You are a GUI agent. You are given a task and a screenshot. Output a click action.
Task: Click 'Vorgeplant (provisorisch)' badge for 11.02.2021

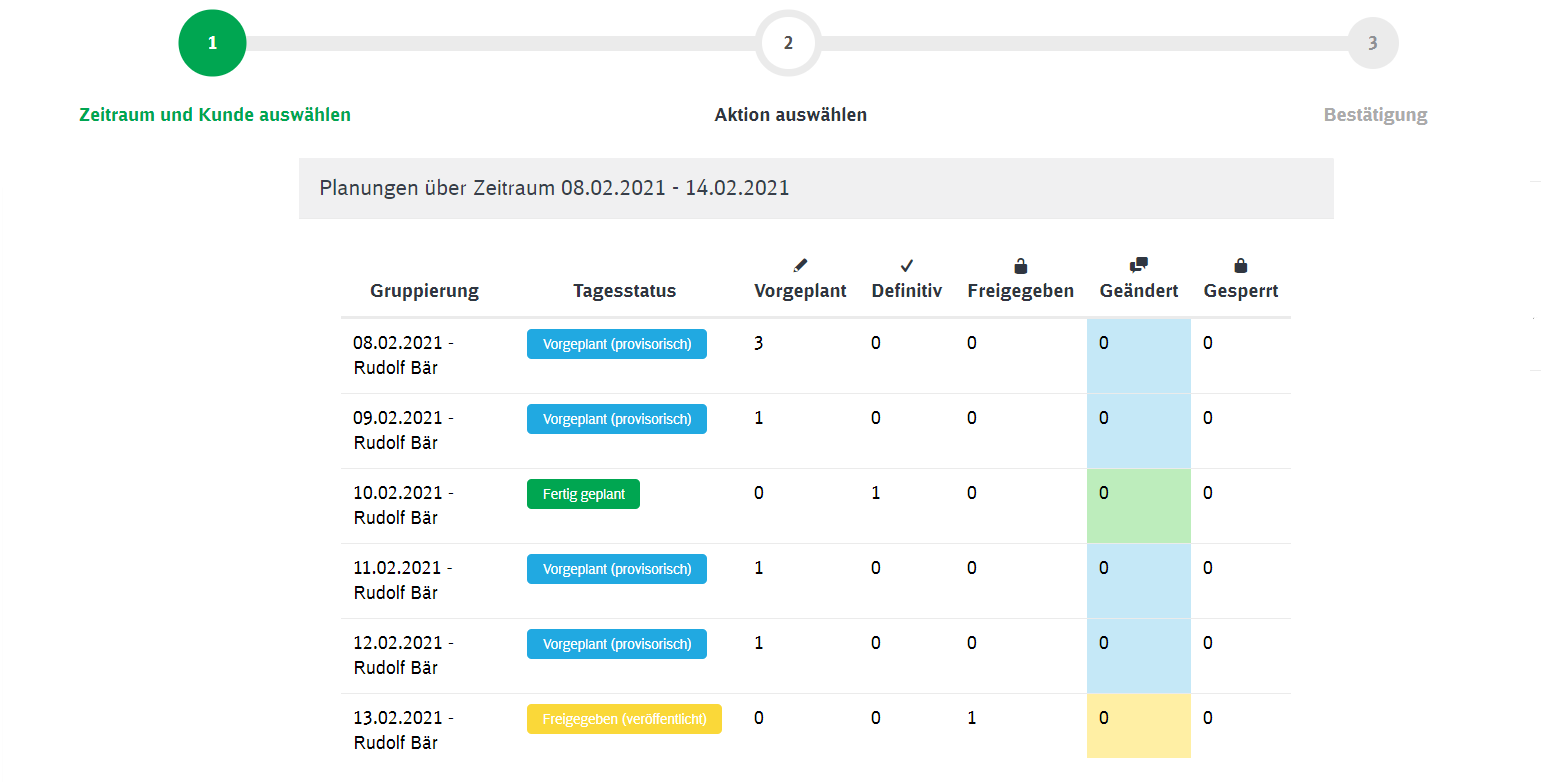click(x=617, y=569)
